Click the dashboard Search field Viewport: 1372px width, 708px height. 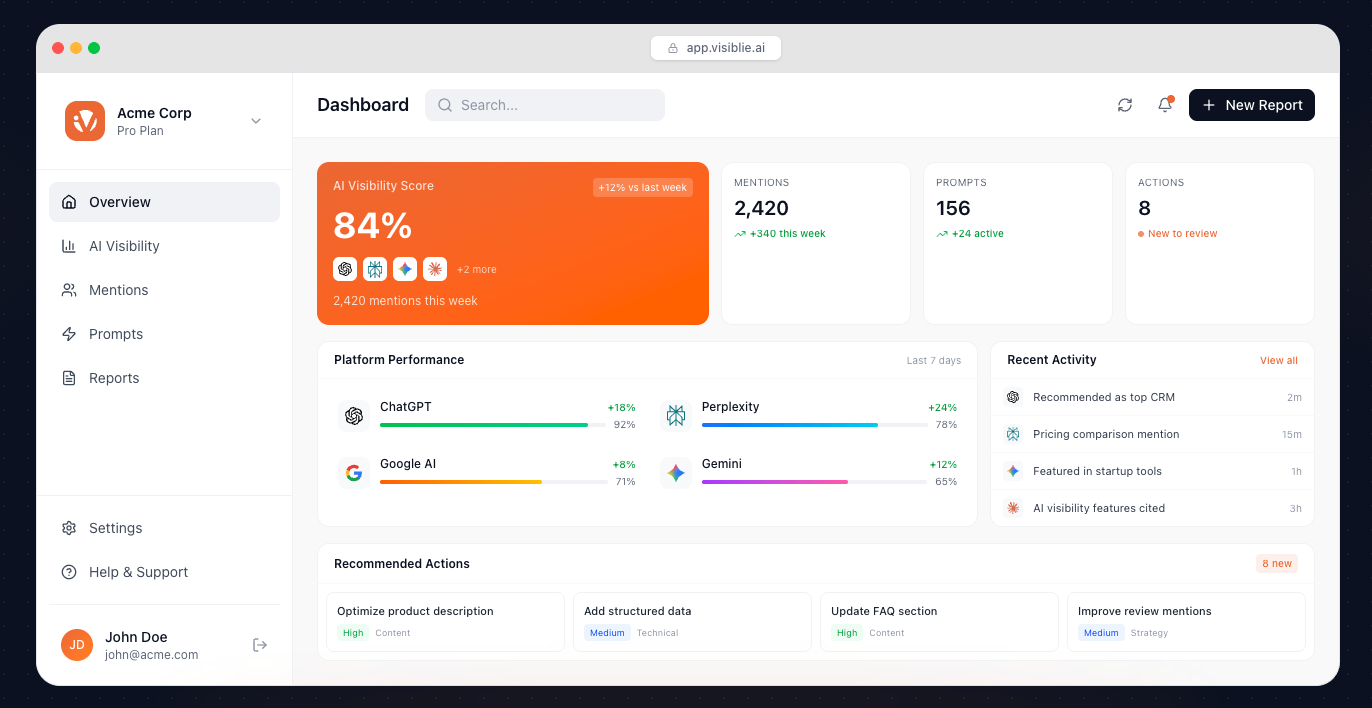[545, 105]
